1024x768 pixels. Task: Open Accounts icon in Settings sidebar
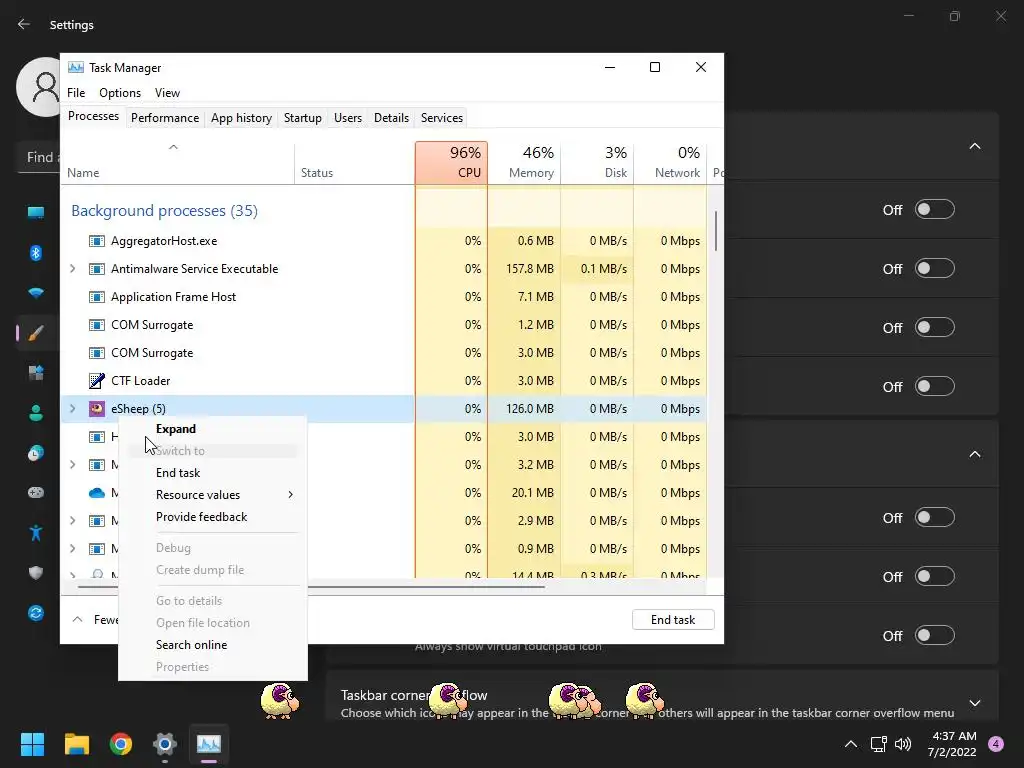[36, 413]
